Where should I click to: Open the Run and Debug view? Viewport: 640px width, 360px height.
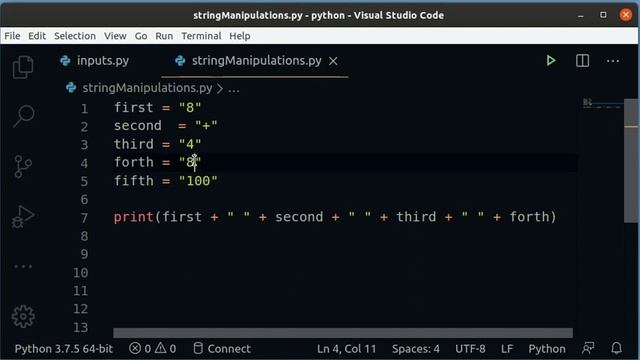[23, 217]
